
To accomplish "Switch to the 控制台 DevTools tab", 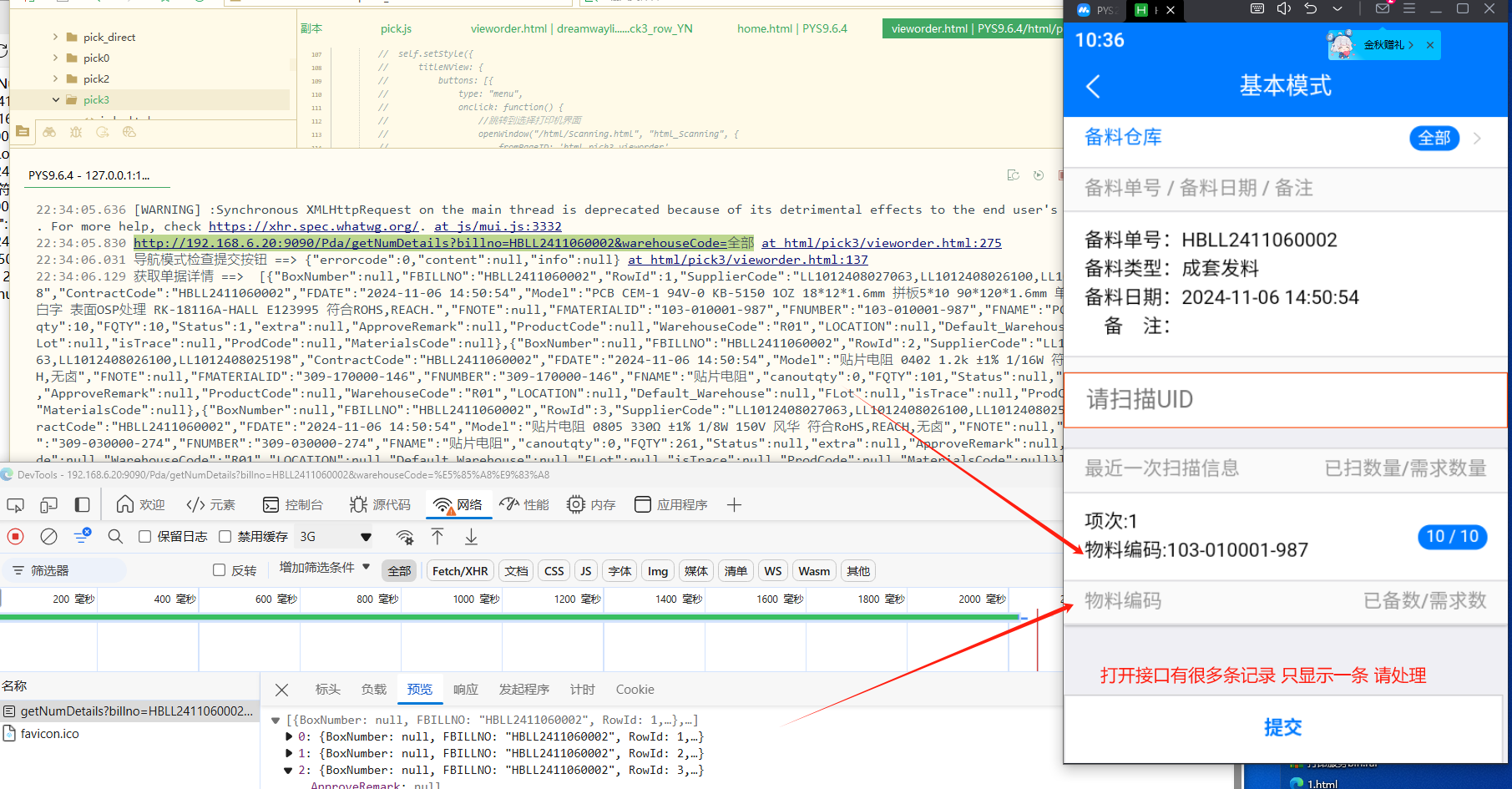I will point(292,505).
